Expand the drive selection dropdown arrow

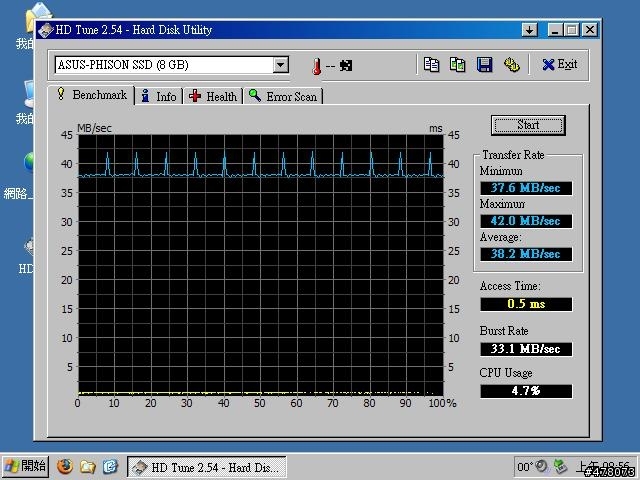(x=281, y=64)
